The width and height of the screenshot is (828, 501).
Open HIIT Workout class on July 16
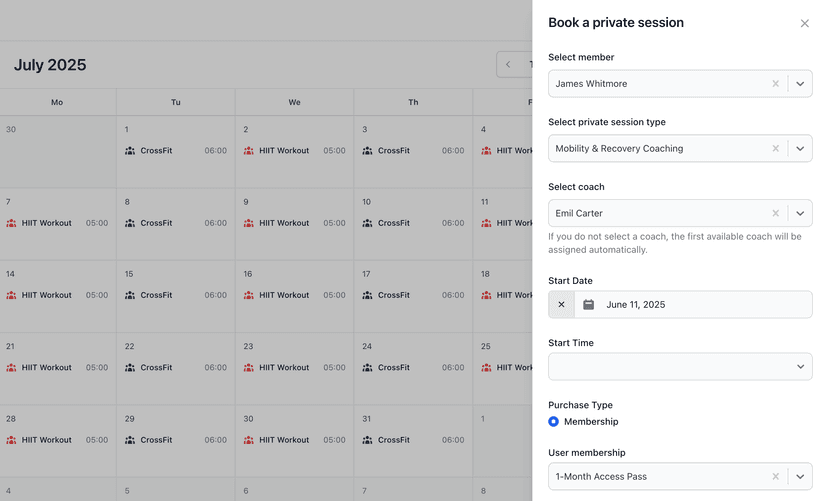click(295, 295)
